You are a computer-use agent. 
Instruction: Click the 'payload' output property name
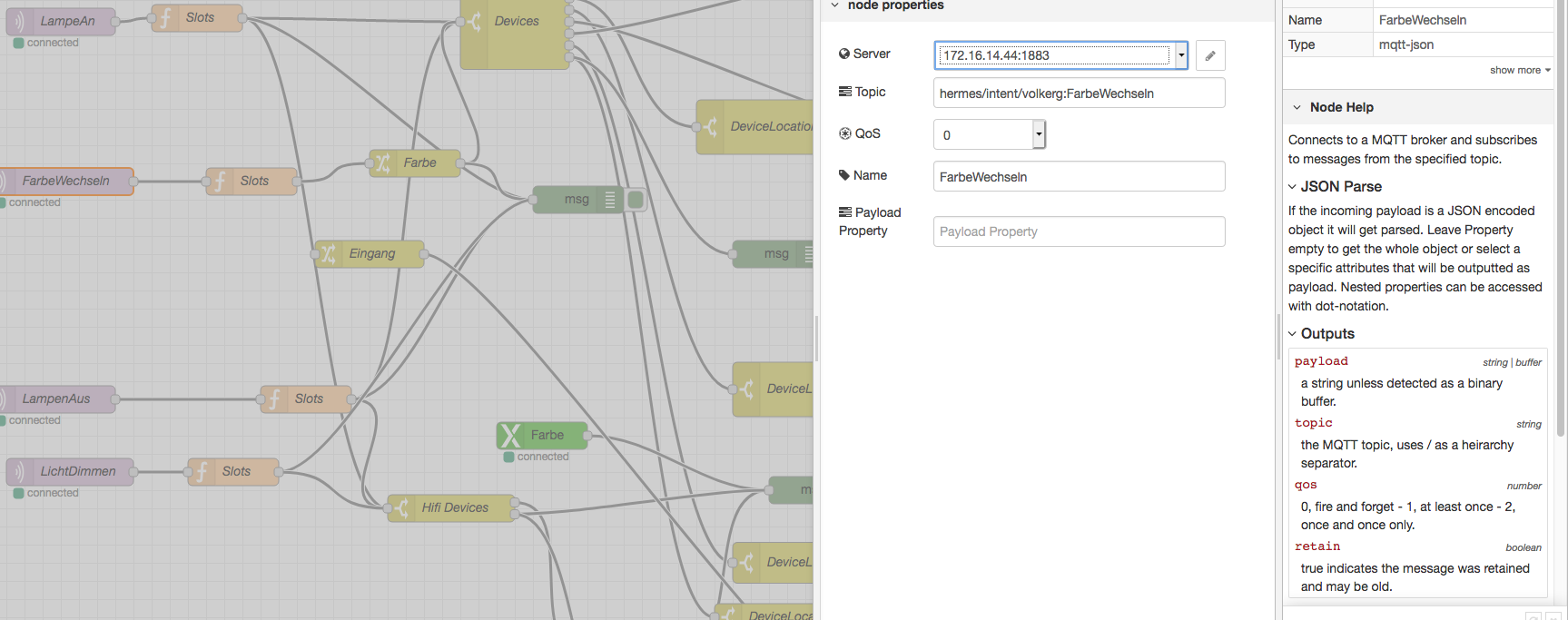pos(1321,361)
